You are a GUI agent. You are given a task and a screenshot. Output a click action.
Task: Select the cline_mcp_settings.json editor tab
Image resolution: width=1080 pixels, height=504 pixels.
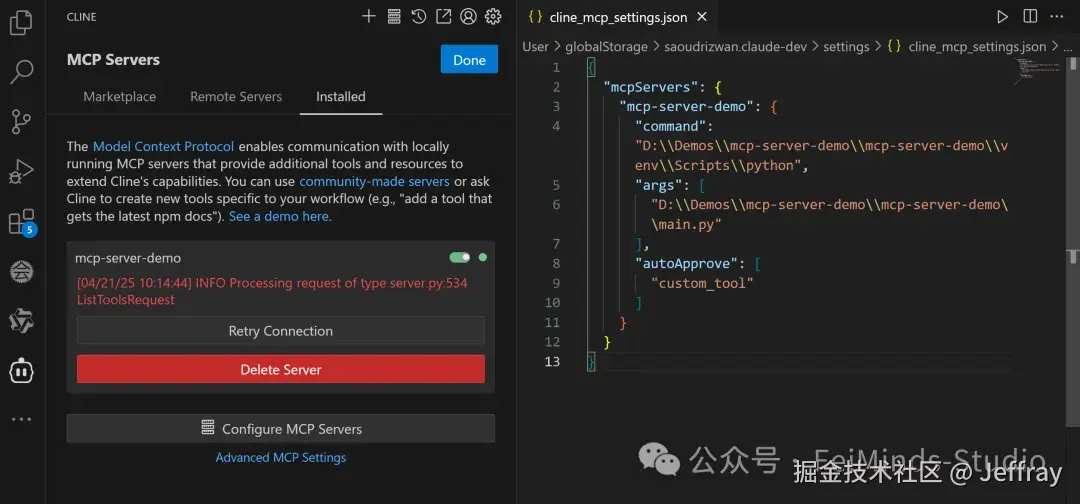[x=618, y=17]
